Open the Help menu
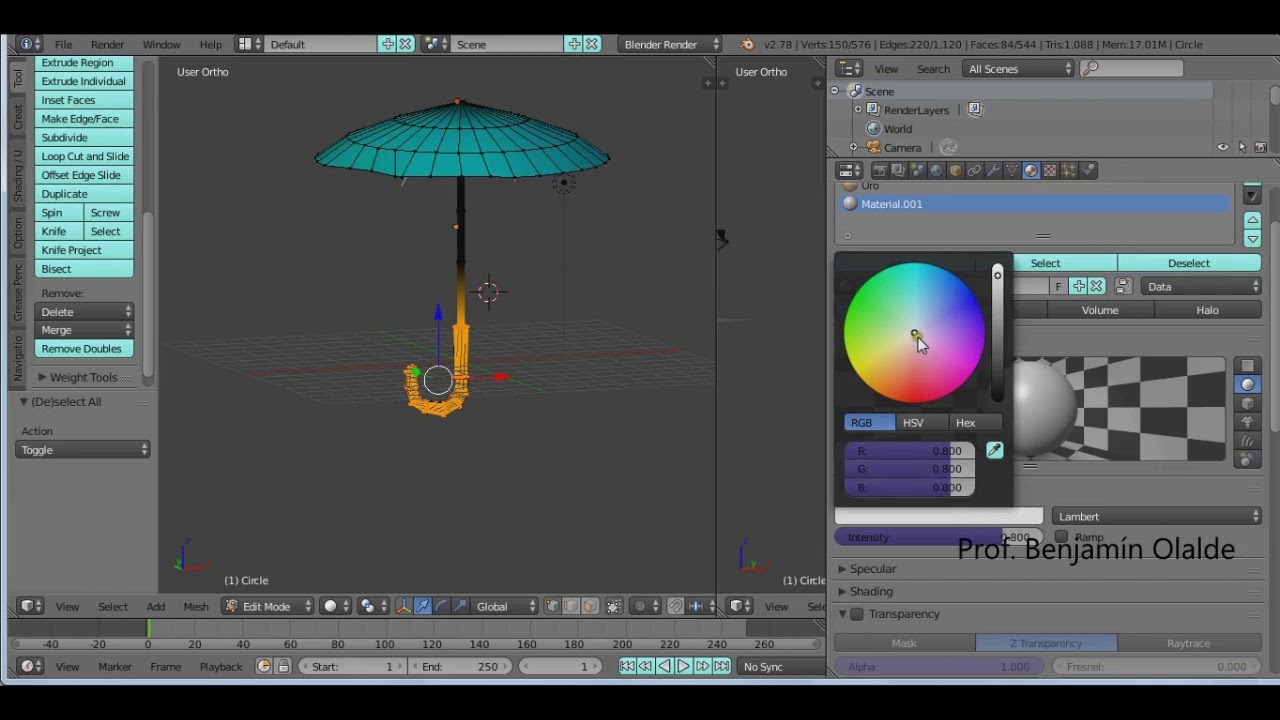This screenshot has height=720, width=1280. (210, 44)
